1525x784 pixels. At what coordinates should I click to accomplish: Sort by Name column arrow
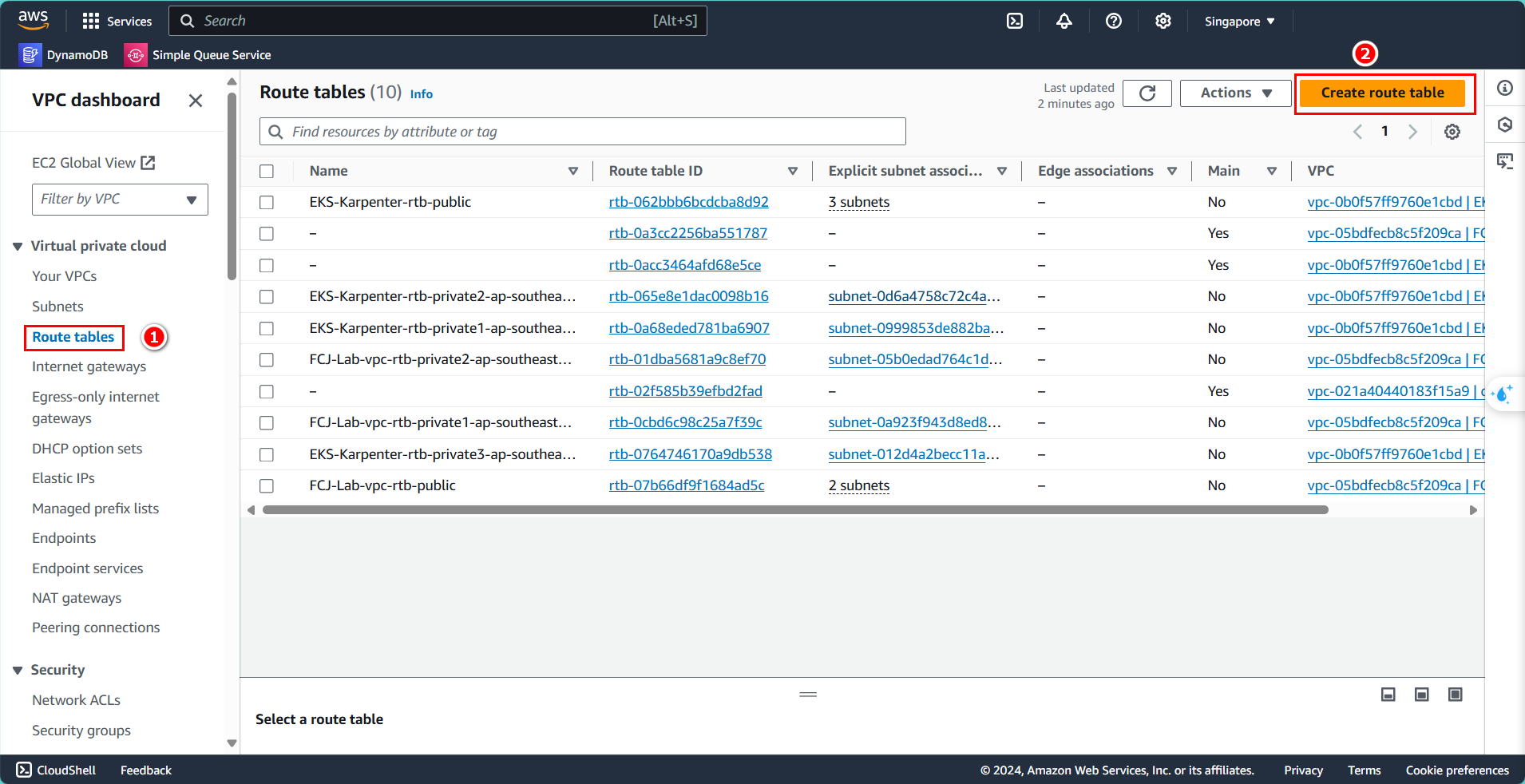[573, 171]
